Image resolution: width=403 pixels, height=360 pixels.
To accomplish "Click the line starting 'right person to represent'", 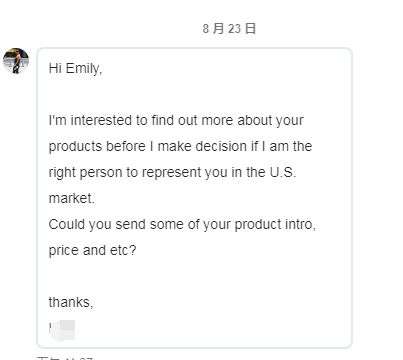I will [x=172, y=172].
